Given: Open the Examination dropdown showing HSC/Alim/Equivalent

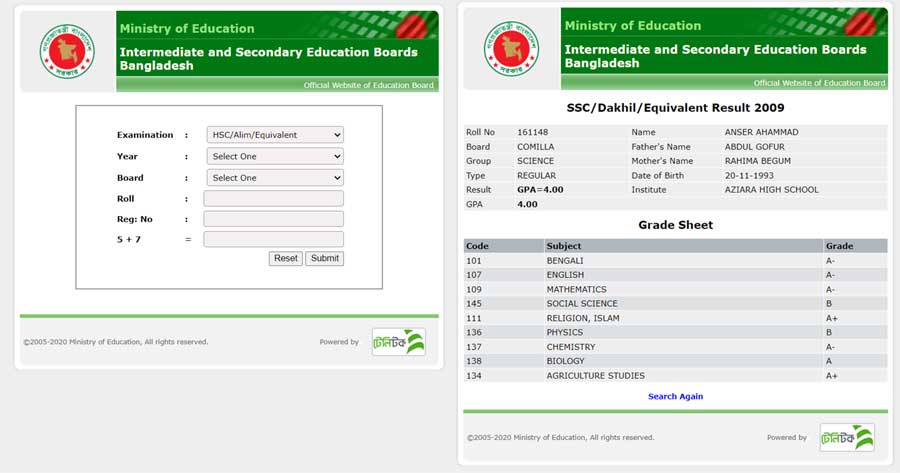Looking at the screenshot, I should (275, 135).
